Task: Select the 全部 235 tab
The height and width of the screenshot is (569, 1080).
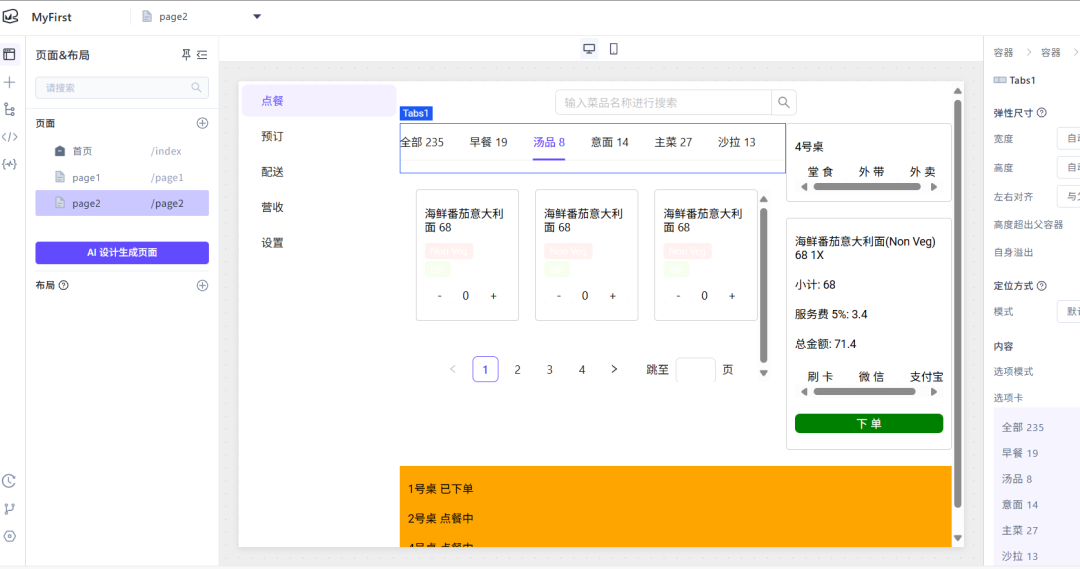Action: (x=422, y=143)
